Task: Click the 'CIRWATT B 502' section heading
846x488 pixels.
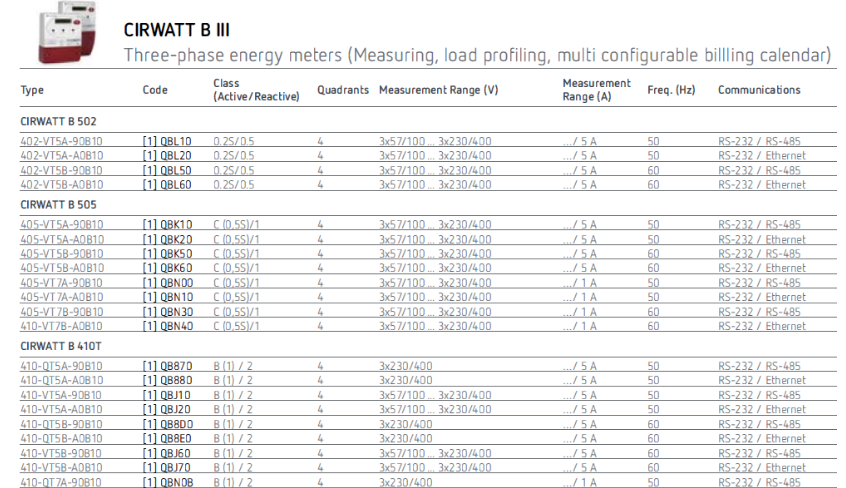Action: tap(58, 121)
